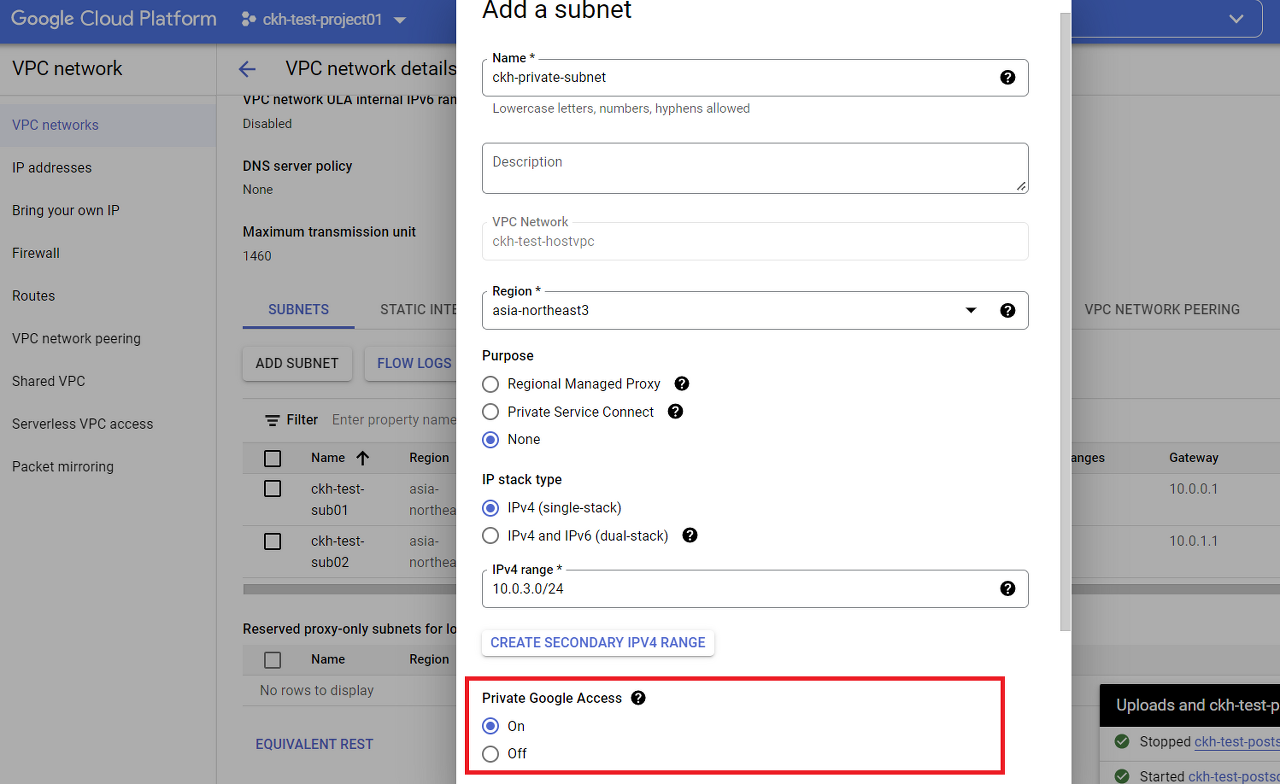Click the ckh-test-sub02 subnet name
1280x784 pixels.
pos(338,551)
